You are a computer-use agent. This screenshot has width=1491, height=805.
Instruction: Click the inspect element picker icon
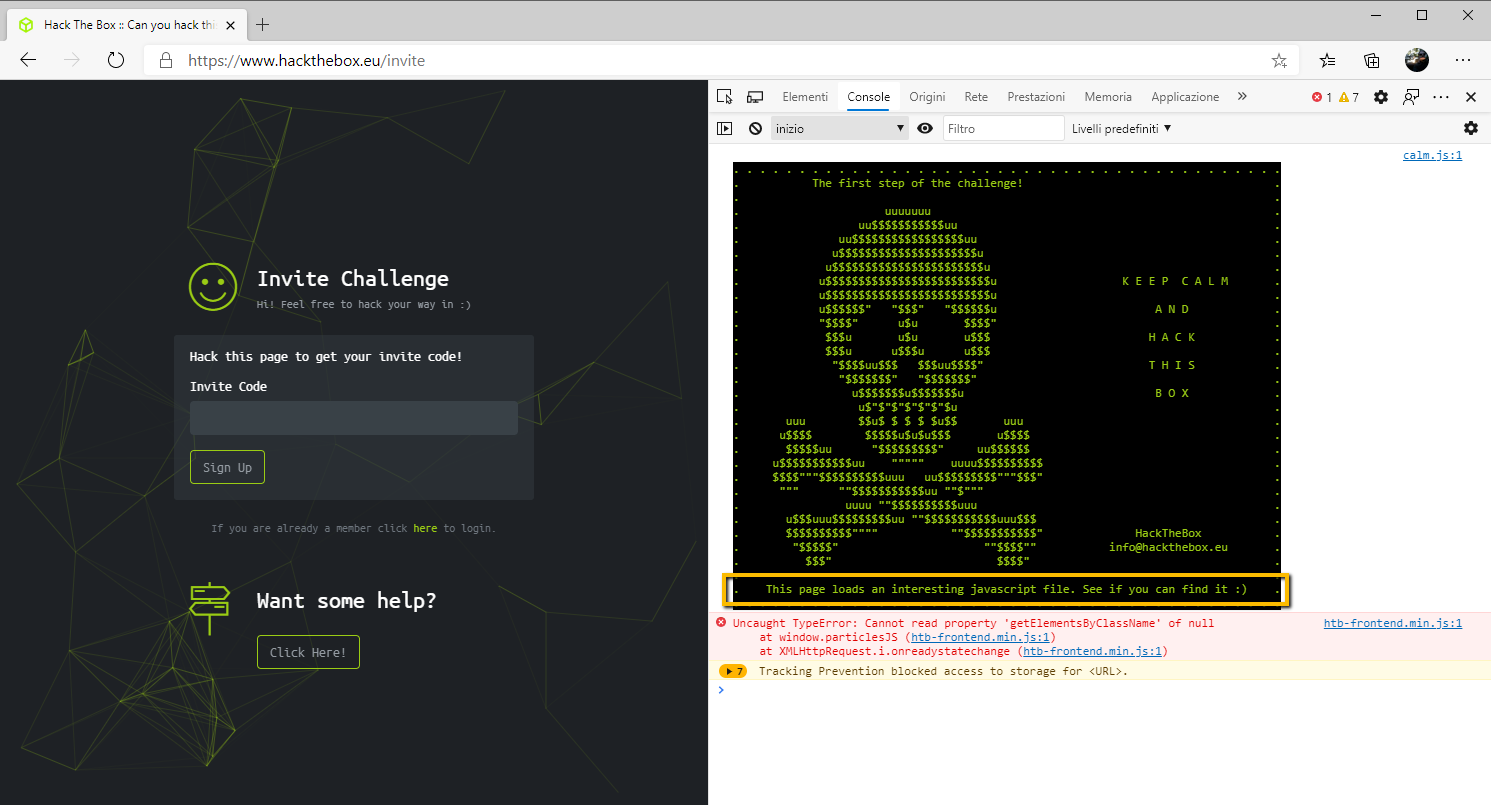pyautogui.click(x=725, y=97)
